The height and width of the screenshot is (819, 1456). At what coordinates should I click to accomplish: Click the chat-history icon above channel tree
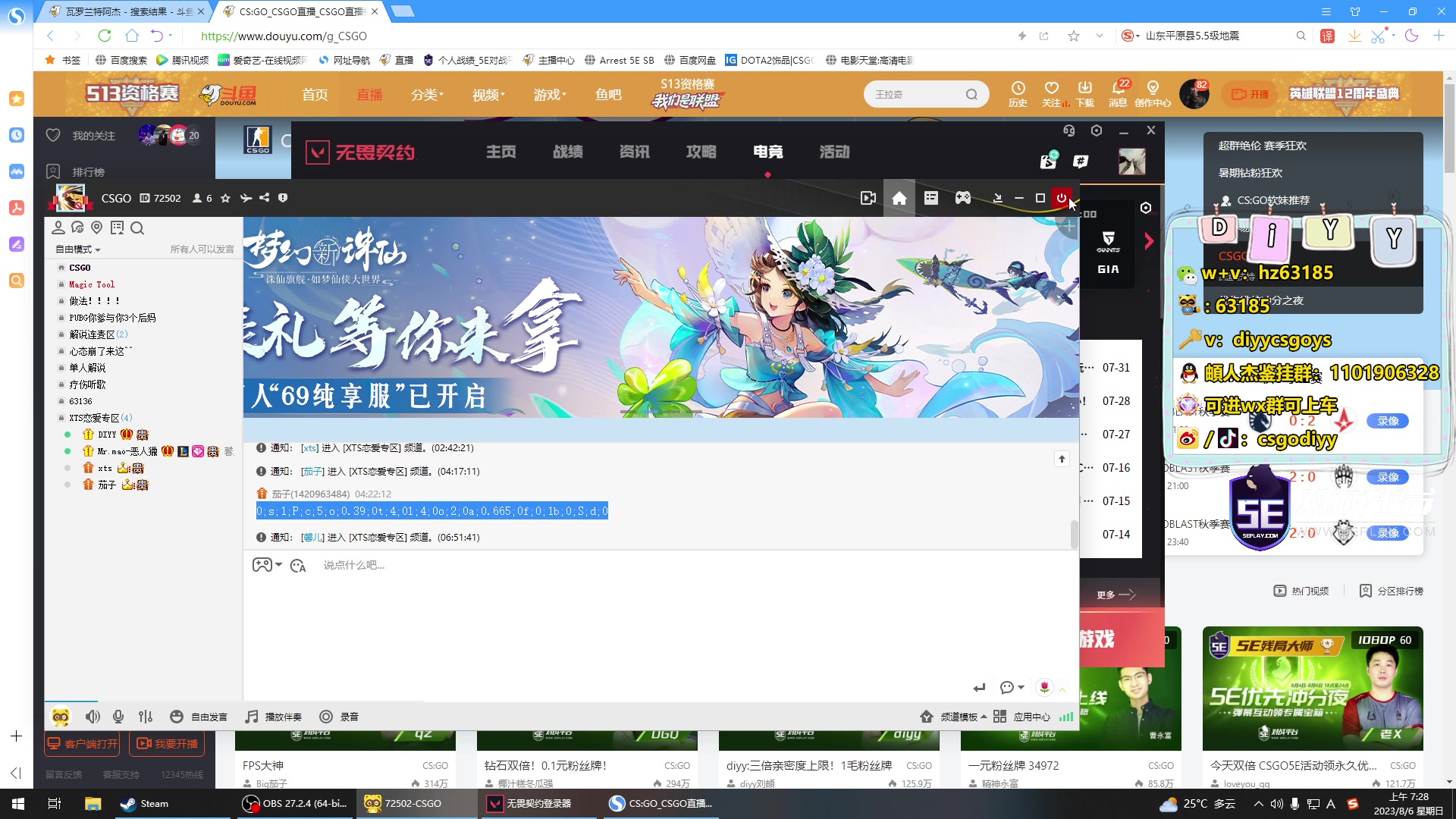[x=77, y=227]
